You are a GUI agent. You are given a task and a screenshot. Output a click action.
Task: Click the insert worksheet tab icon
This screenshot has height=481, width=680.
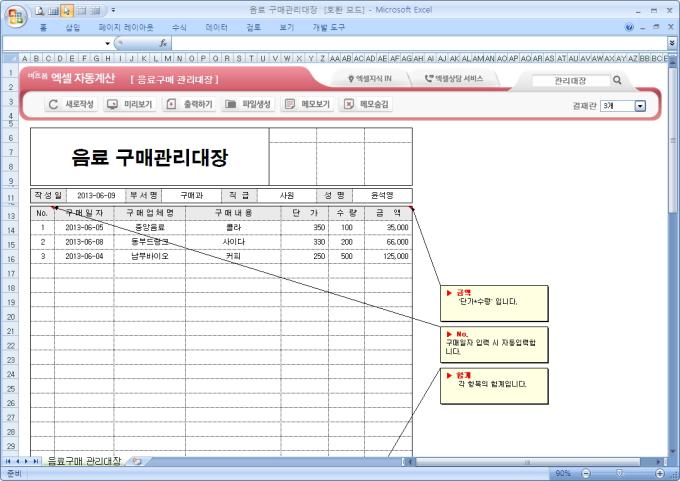coord(137,461)
